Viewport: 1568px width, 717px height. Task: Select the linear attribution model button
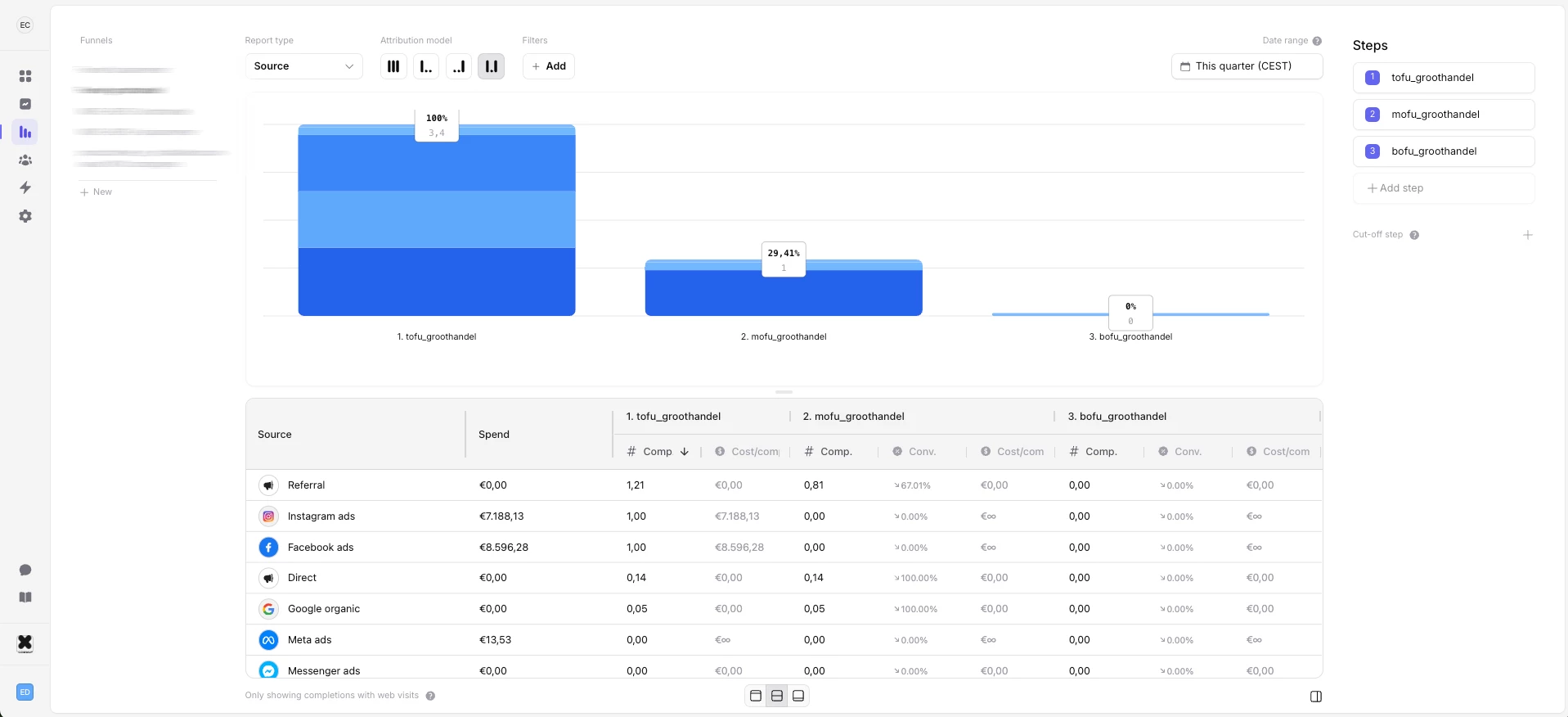pos(393,66)
